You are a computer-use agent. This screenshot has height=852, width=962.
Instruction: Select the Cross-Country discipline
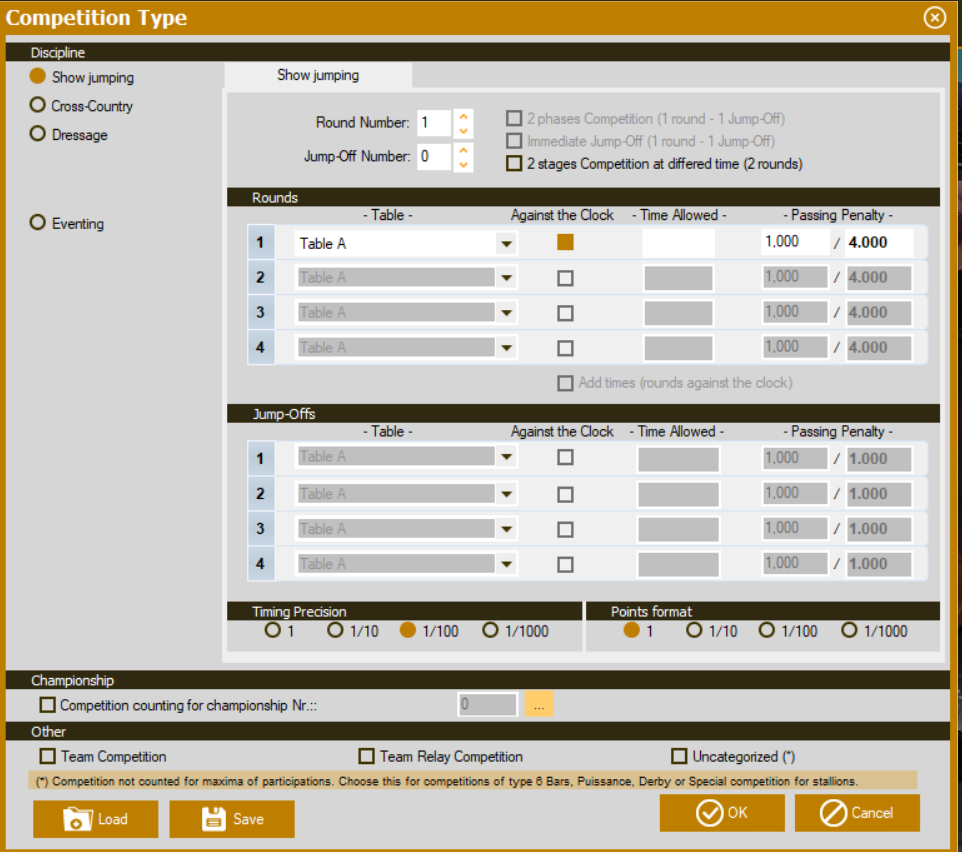coord(38,105)
